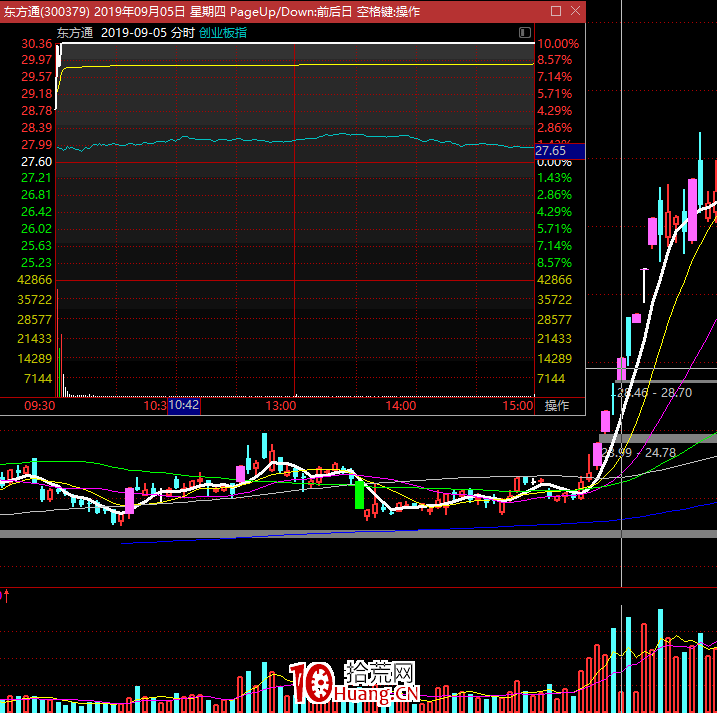Click the 10.00% label on right axis
The width and height of the screenshot is (717, 713).
click(557, 44)
